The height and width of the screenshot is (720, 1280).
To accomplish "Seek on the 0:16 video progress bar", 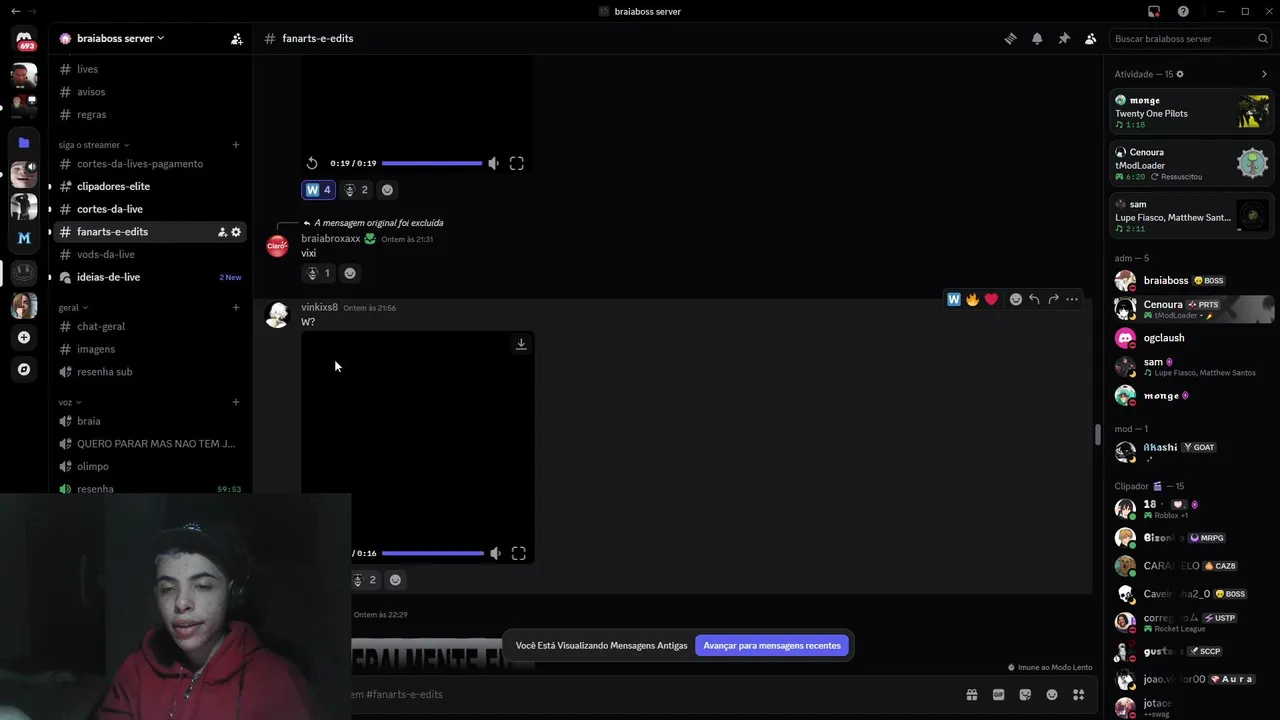I will pos(433,553).
